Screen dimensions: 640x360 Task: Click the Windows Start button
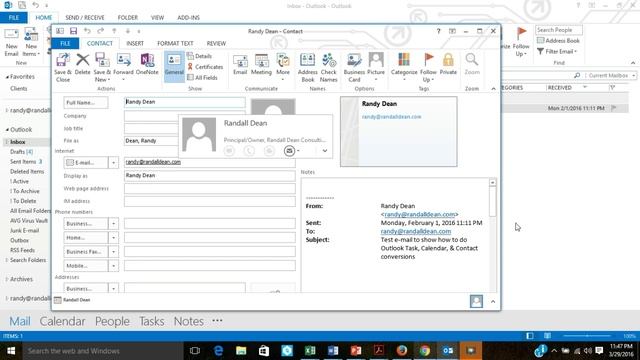tap(11, 351)
